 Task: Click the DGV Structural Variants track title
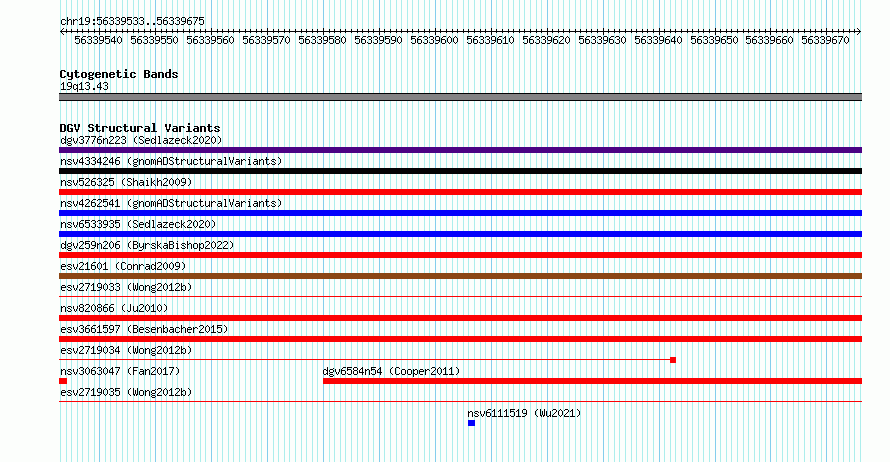[140, 128]
